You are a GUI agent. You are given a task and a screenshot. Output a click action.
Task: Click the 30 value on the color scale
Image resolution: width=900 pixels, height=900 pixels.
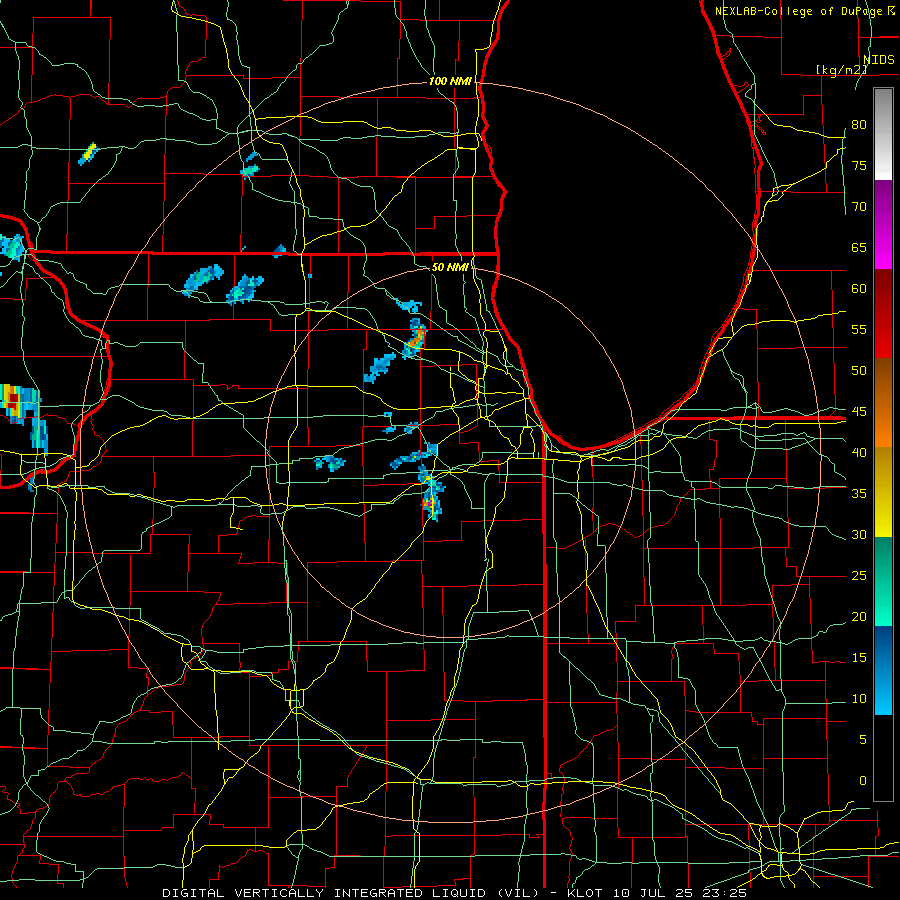tap(859, 534)
